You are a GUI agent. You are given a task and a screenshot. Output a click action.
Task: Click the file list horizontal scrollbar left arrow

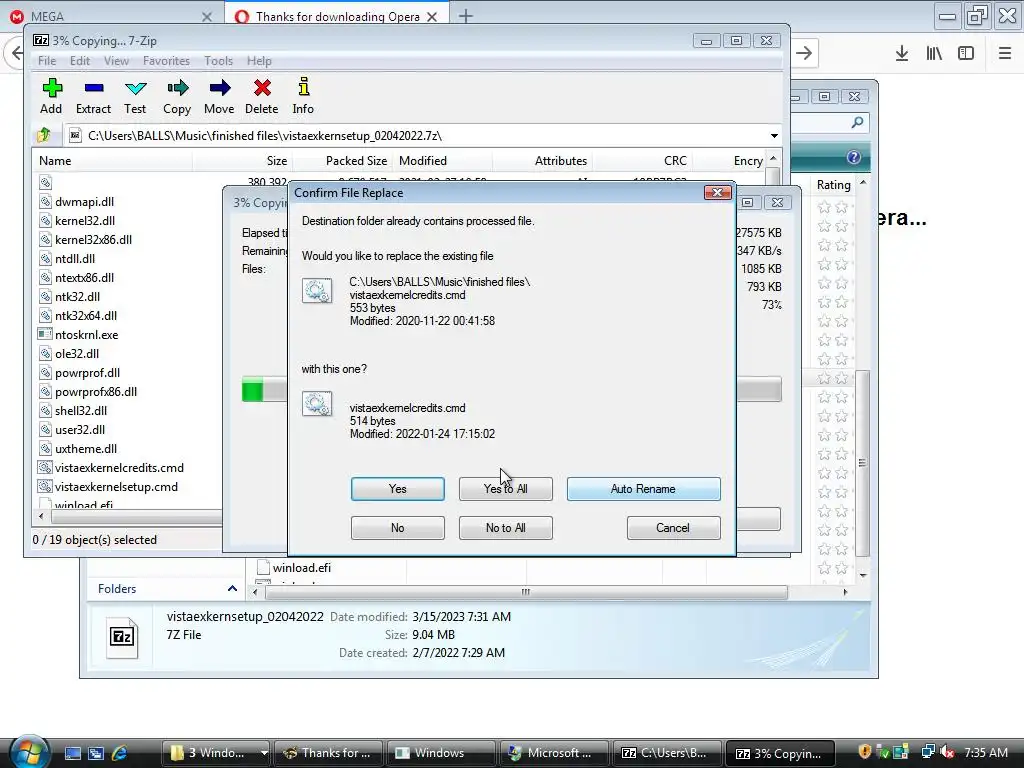coord(41,517)
